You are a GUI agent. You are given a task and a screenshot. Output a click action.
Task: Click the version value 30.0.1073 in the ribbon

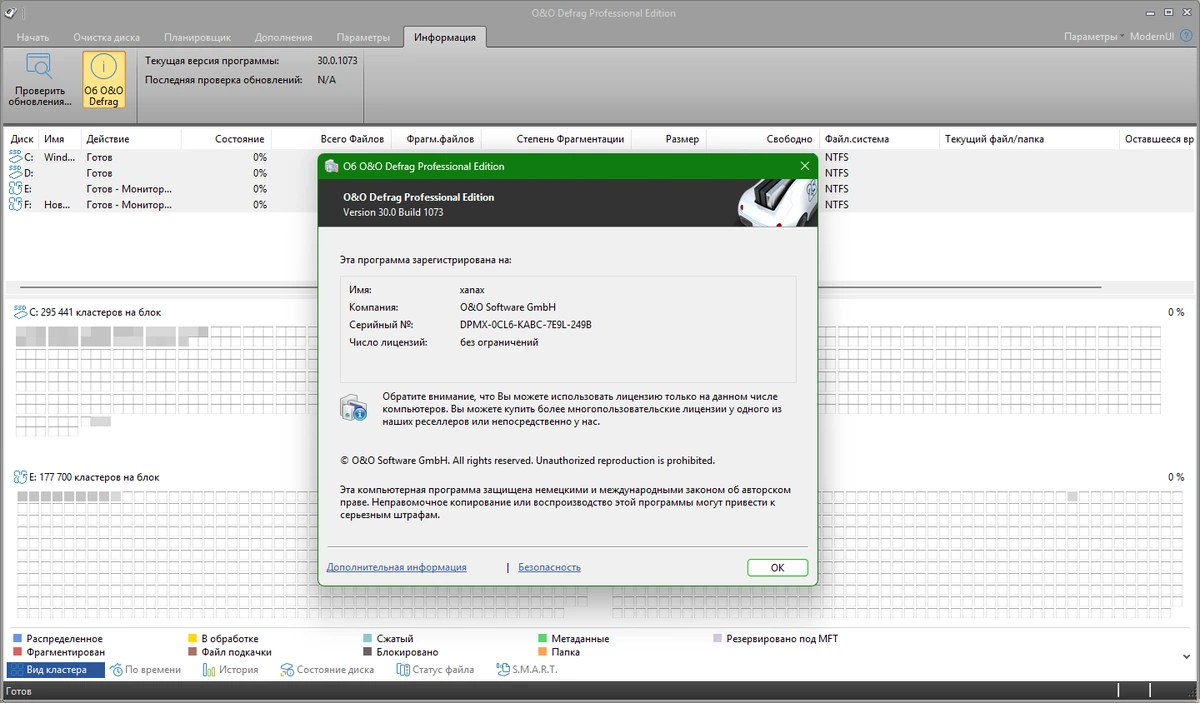[337, 61]
